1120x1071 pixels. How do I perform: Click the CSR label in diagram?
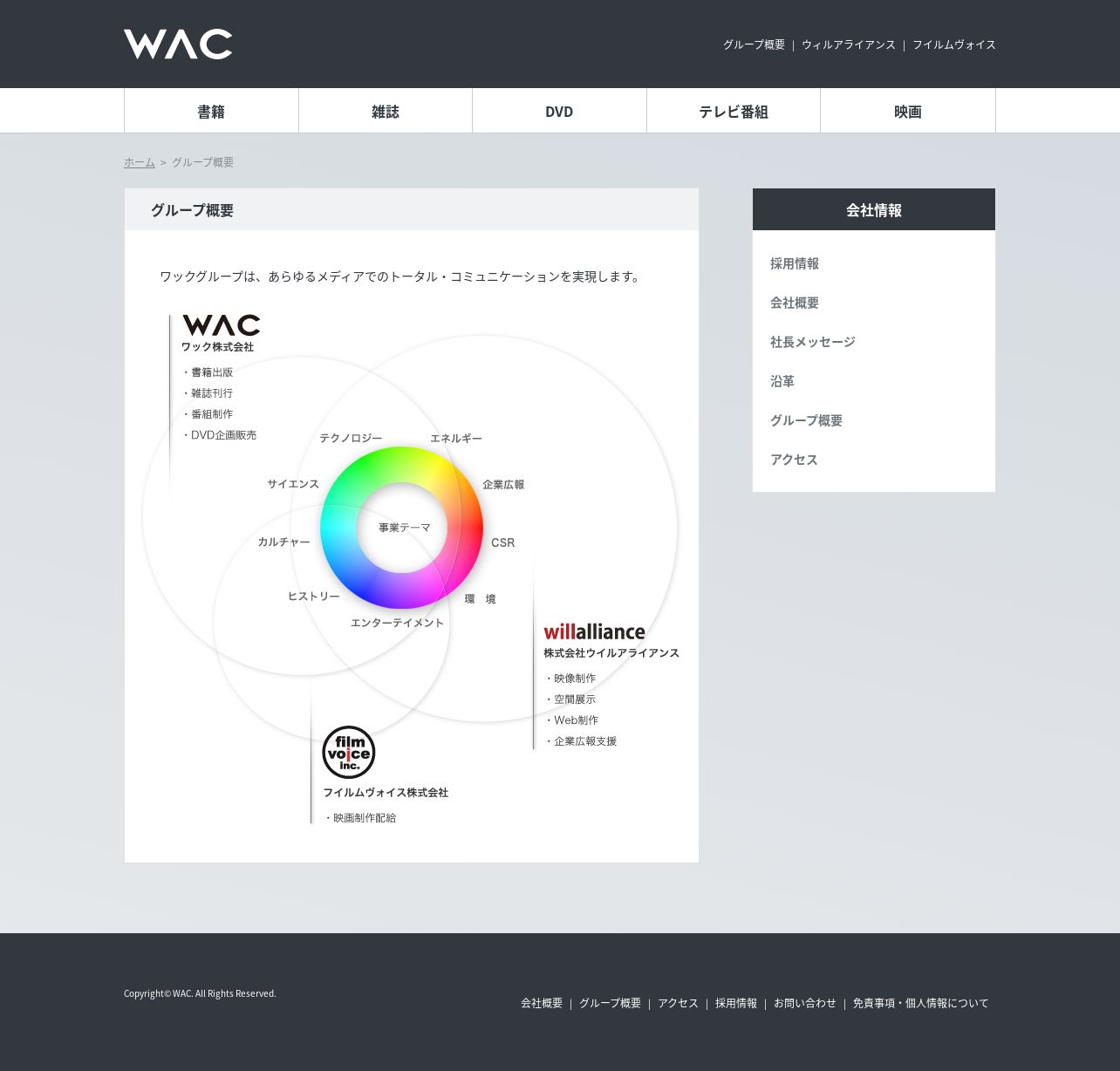pos(503,542)
